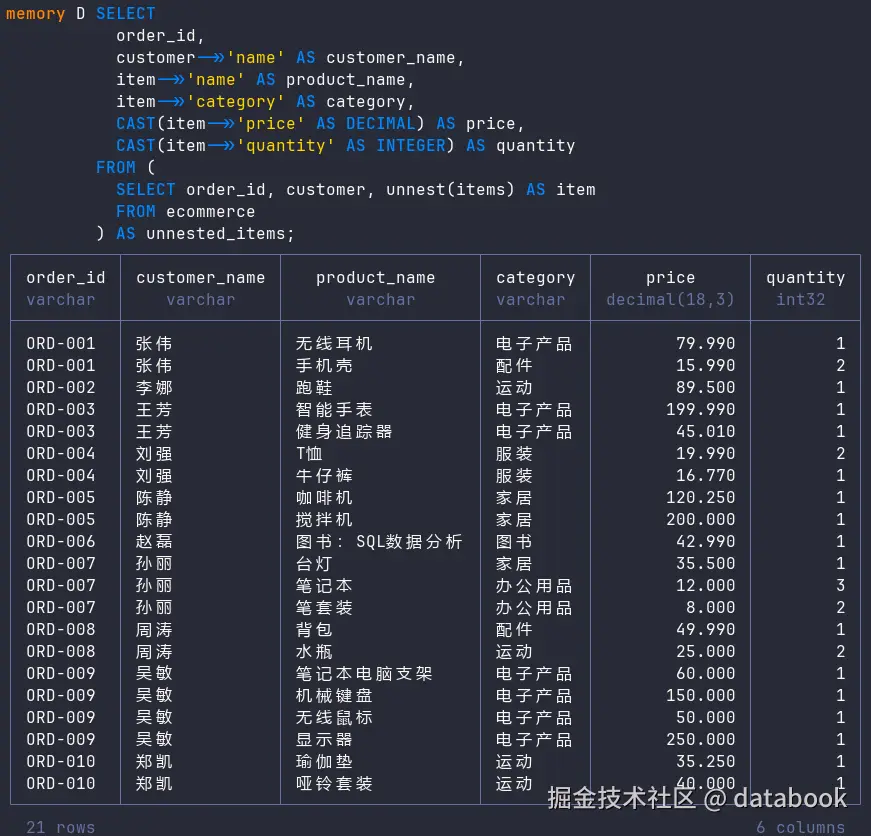The width and height of the screenshot is (871, 836).
Task: Click the first SELECT keyword
Action: point(126,13)
